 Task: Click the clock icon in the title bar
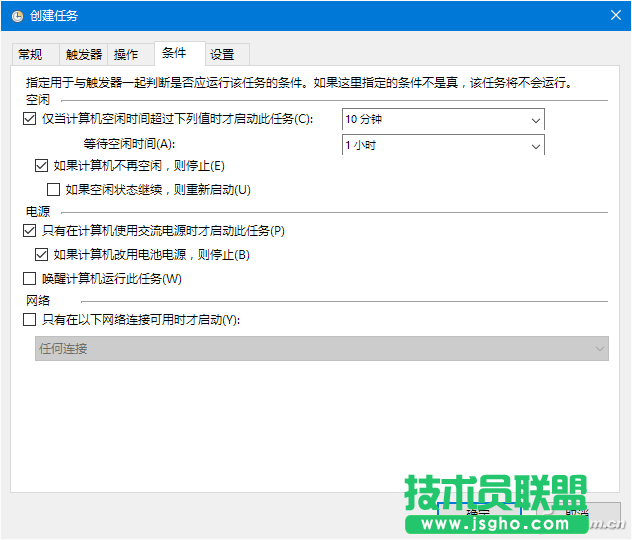[x=17, y=15]
